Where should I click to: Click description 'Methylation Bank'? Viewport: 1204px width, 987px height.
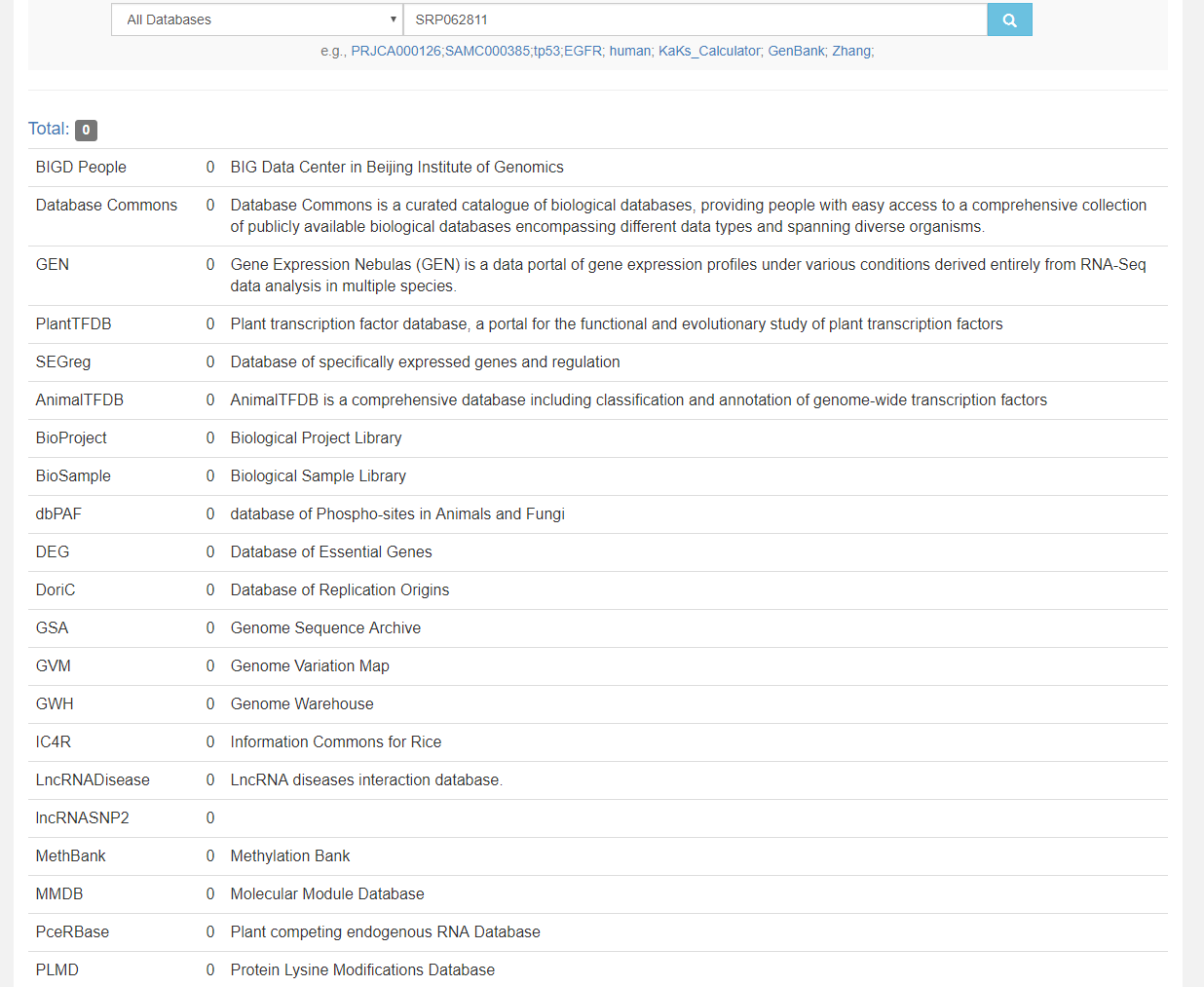pyautogui.click(x=290, y=856)
